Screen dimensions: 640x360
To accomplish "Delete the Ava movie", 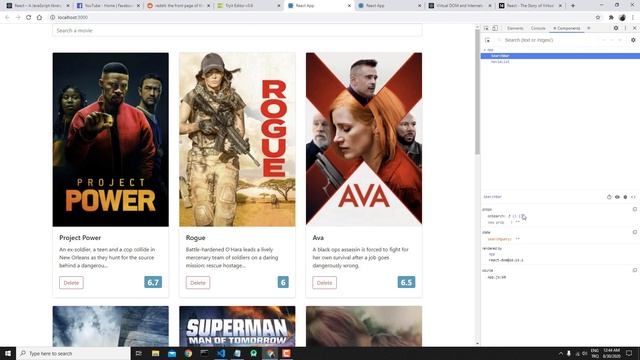I will pyautogui.click(x=324, y=282).
